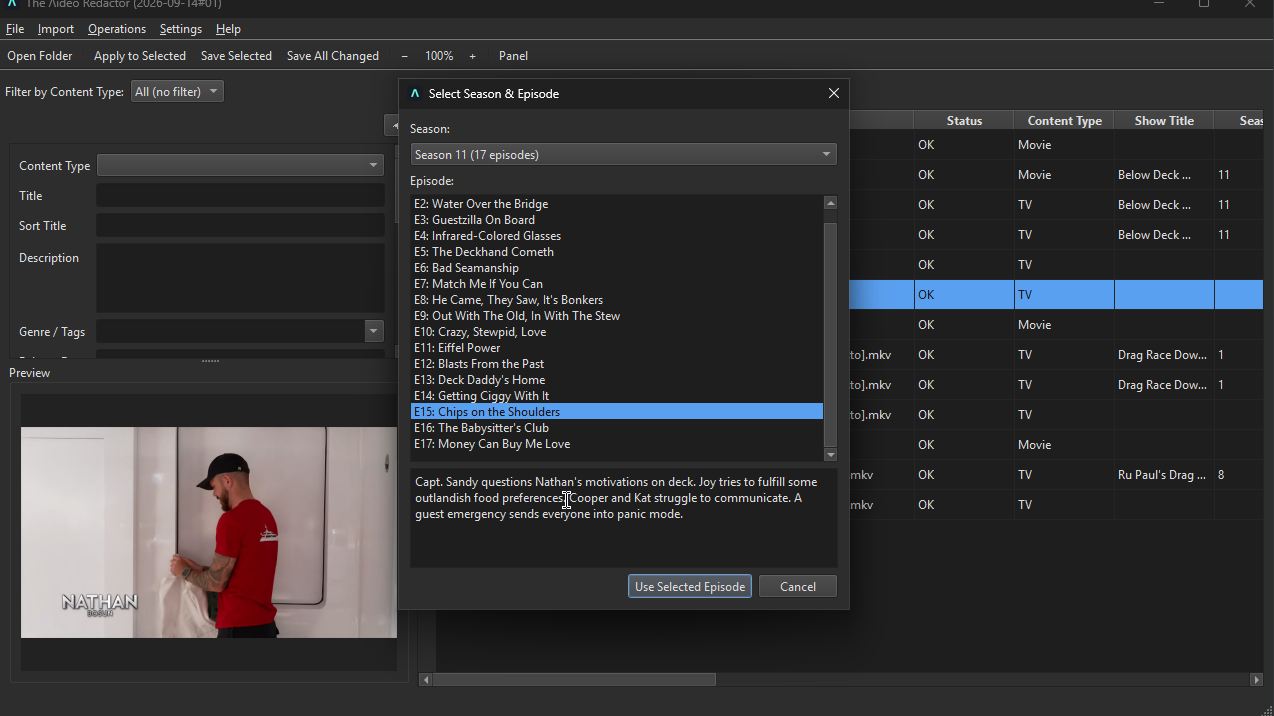Click the horizontal table scrollbar thumb
Viewport: 1274px width, 716px height.
pos(574,679)
